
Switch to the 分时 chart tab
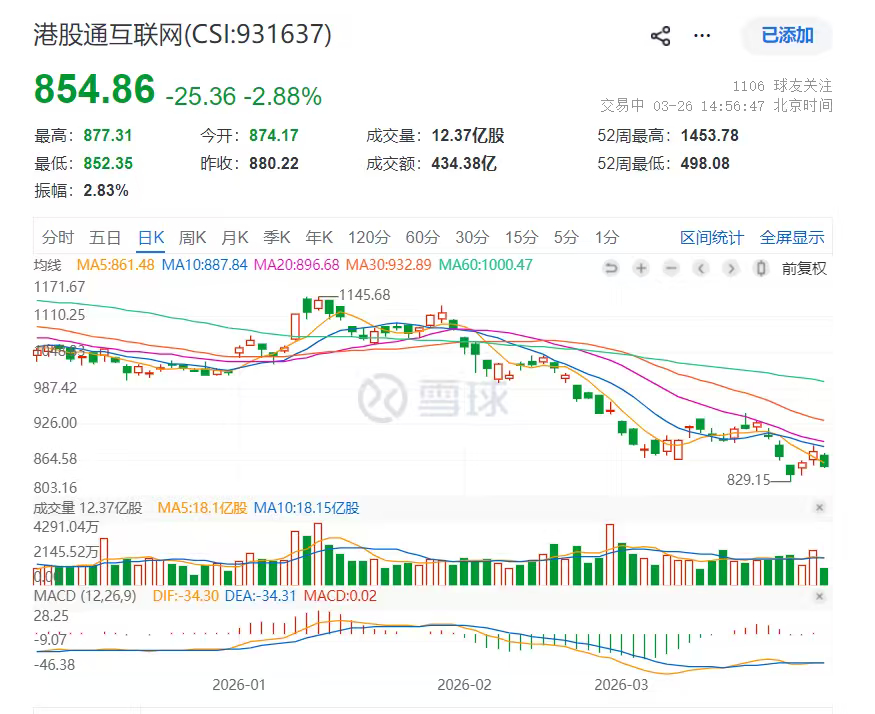tap(58, 237)
